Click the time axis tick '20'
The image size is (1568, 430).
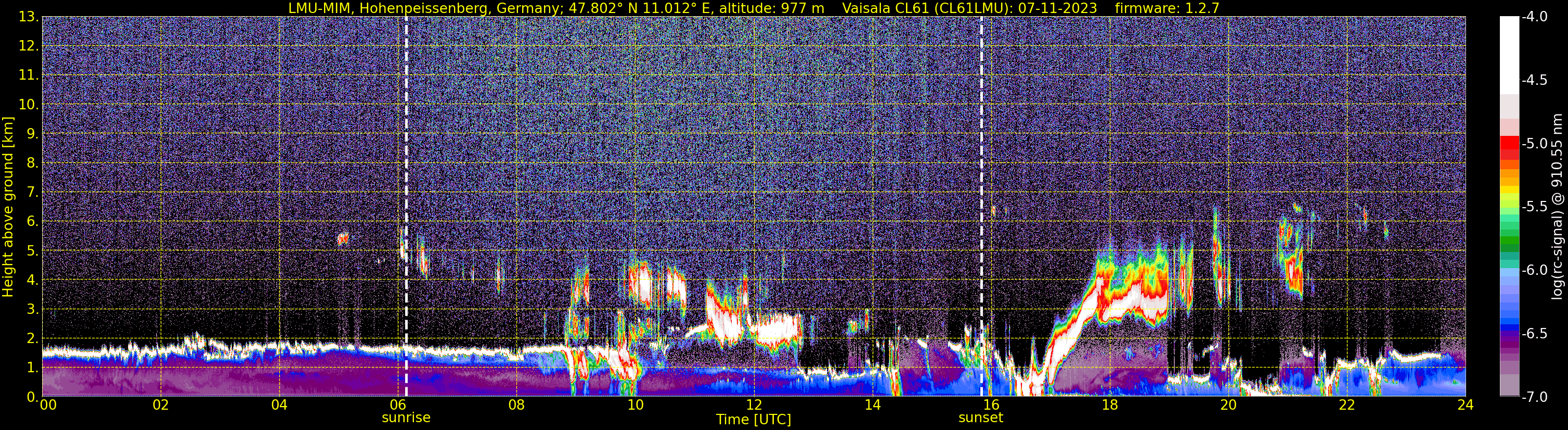pyautogui.click(x=1228, y=406)
